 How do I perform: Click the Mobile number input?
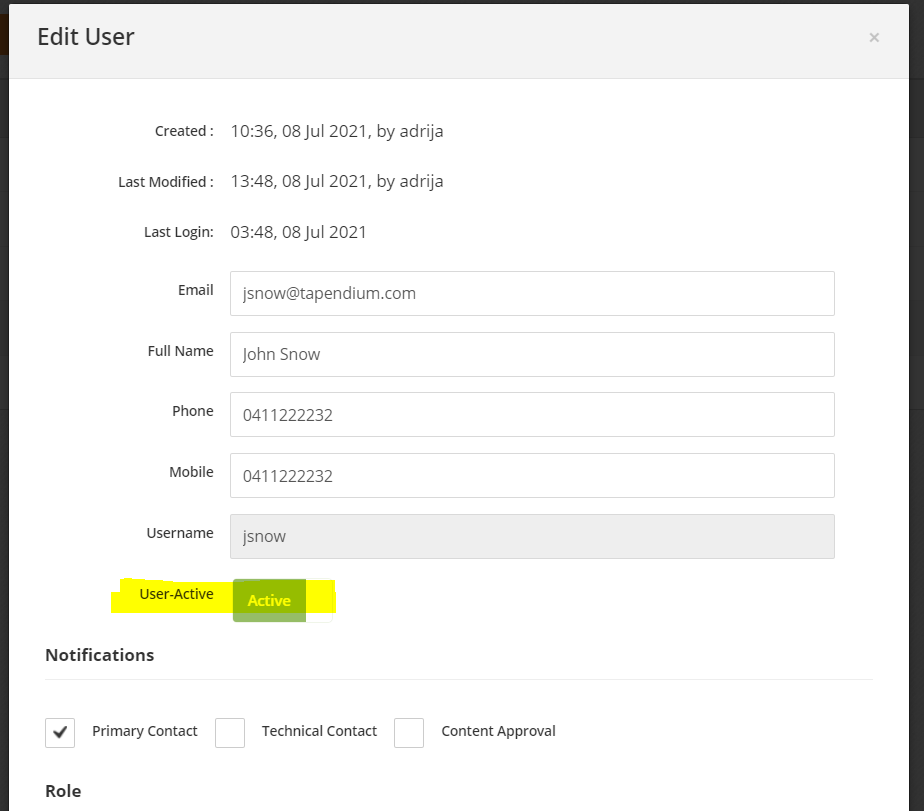[532, 475]
